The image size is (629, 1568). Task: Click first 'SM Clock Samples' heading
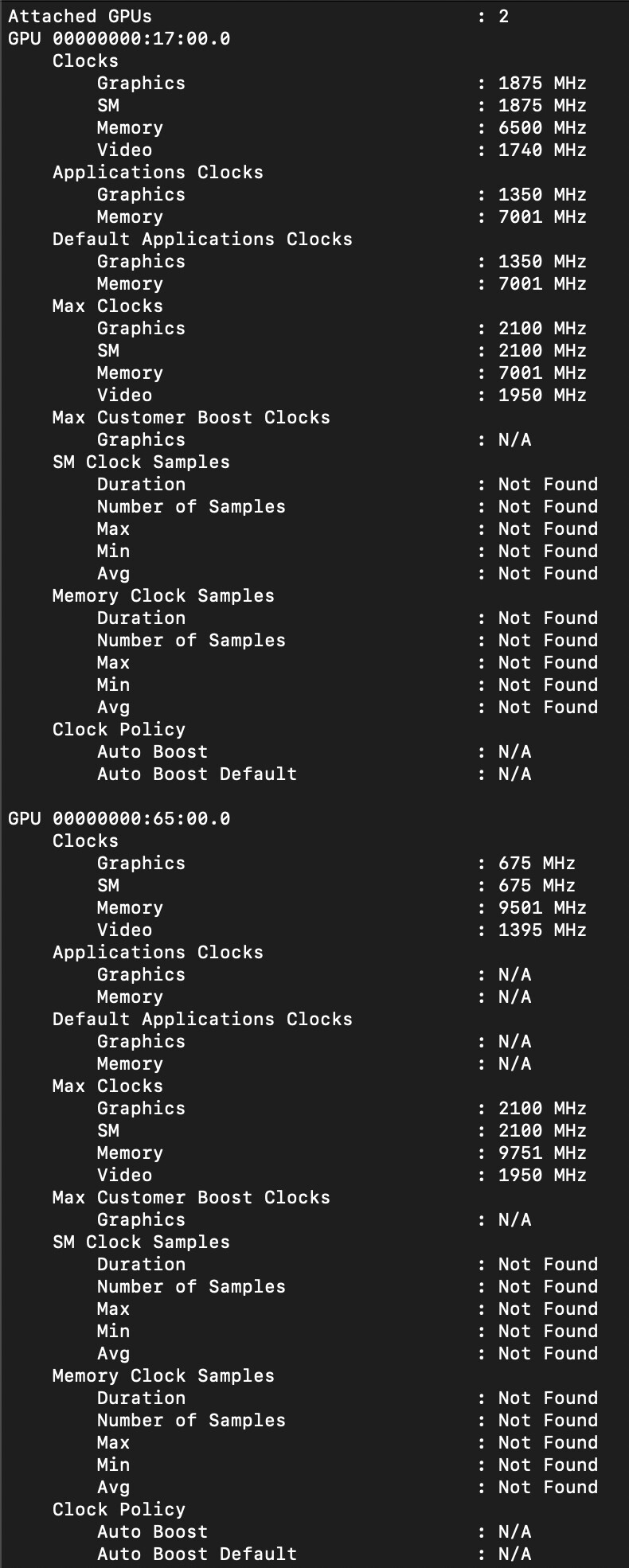(x=141, y=462)
